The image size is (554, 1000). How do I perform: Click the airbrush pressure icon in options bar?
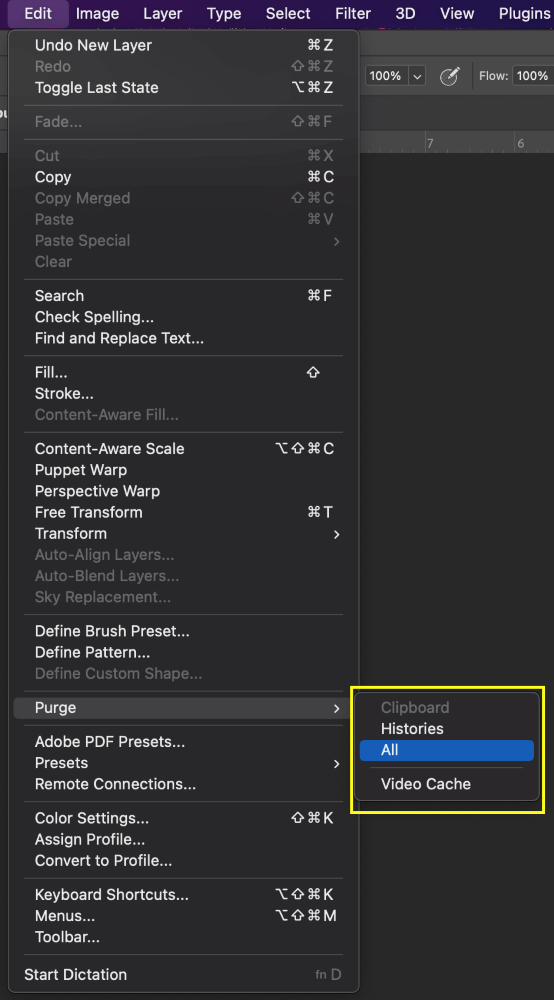pos(450,77)
